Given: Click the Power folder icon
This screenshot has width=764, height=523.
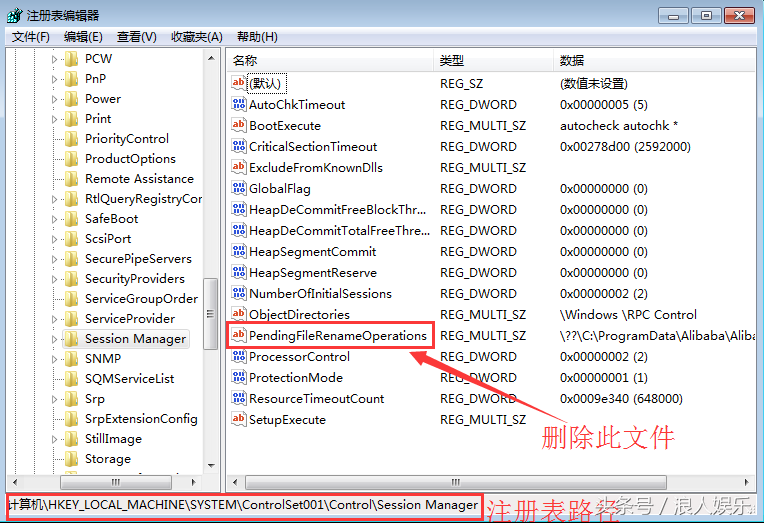Looking at the screenshot, I should (x=72, y=99).
